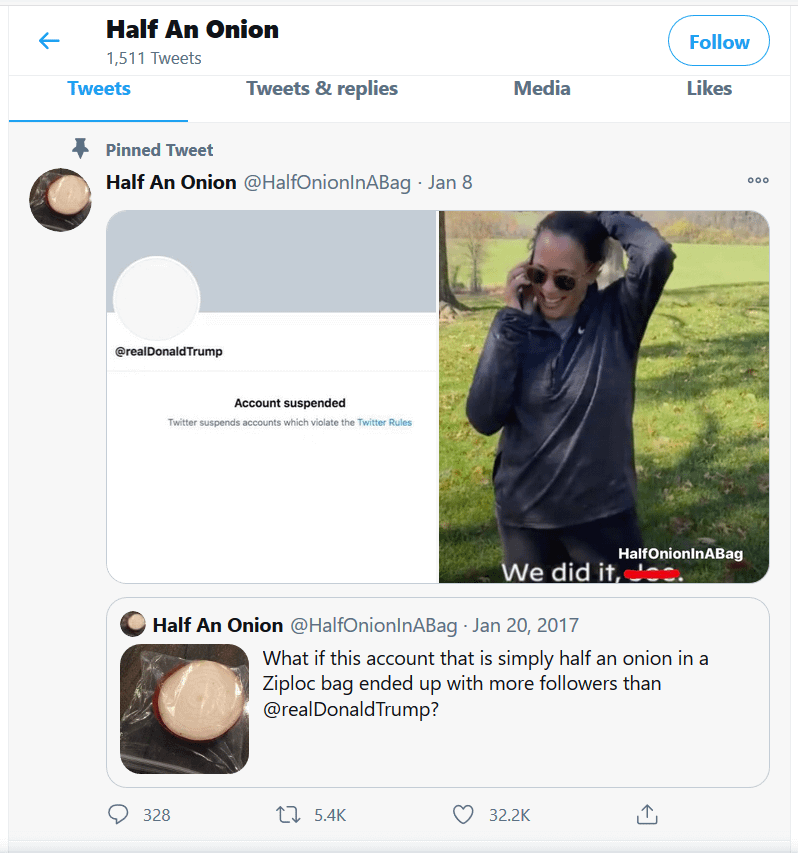Open the Twitter Rules link in image
This screenshot has height=853, width=798.
pos(385,423)
